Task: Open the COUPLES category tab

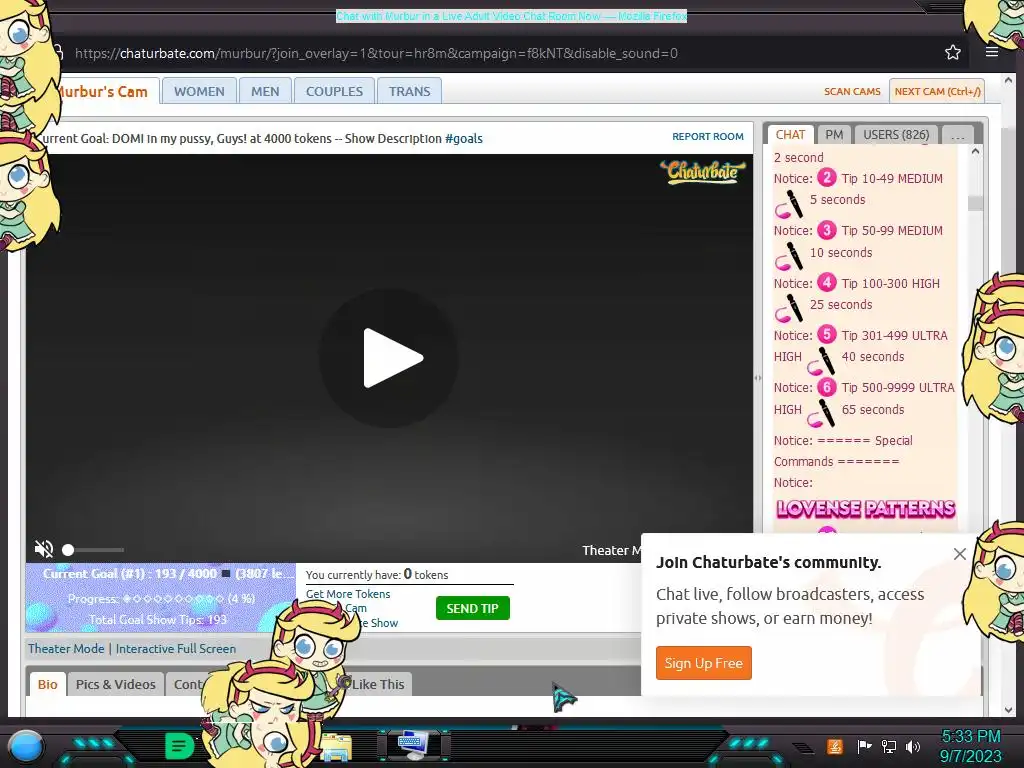Action: 334,91
